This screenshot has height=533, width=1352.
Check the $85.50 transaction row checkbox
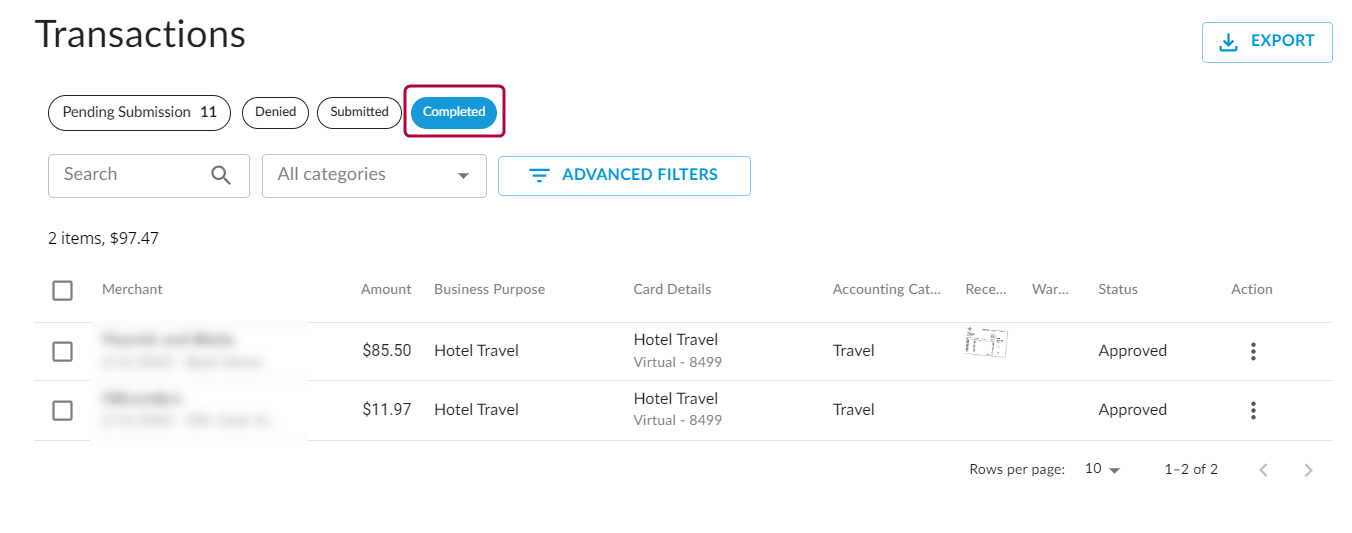62,351
